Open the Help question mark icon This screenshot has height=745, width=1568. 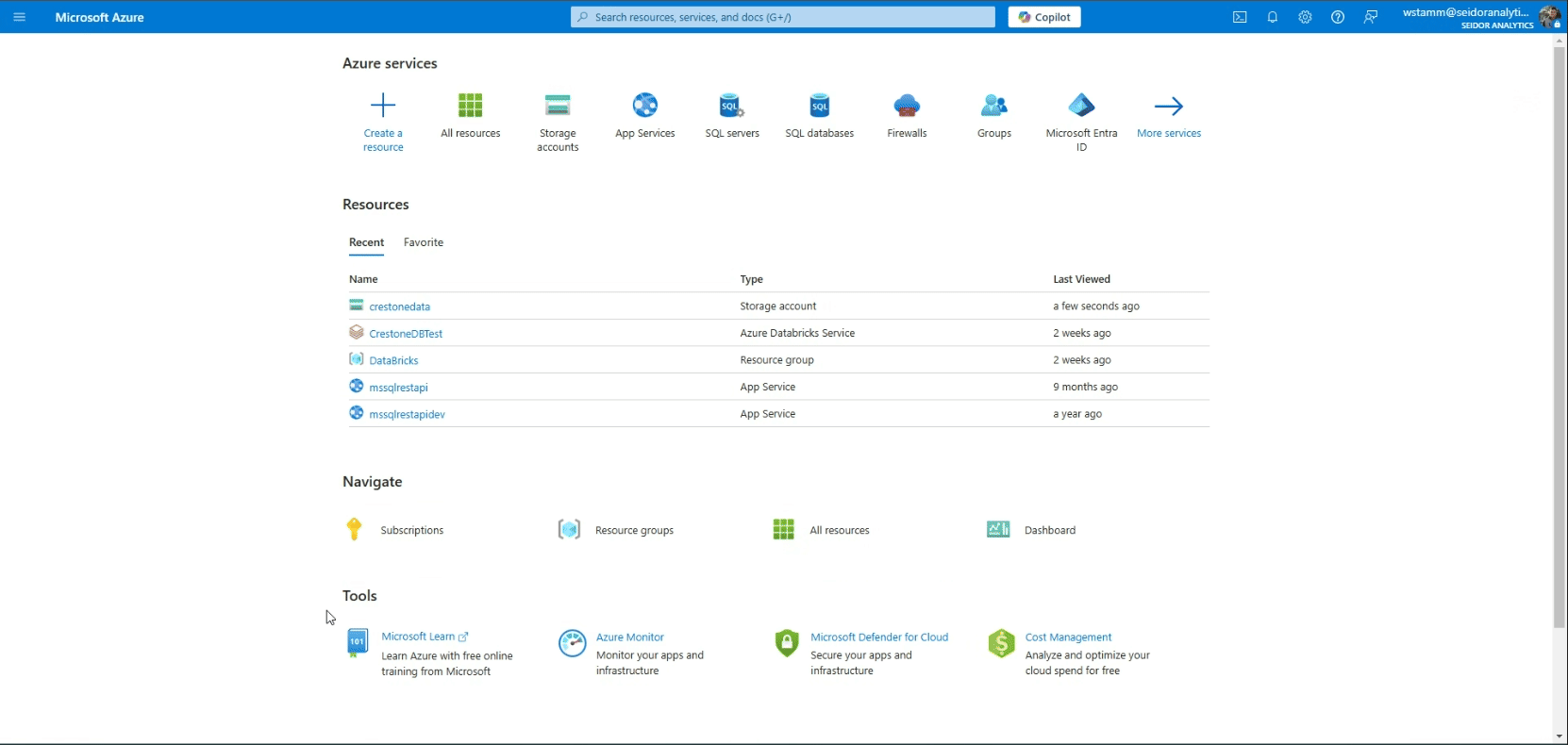click(1337, 17)
